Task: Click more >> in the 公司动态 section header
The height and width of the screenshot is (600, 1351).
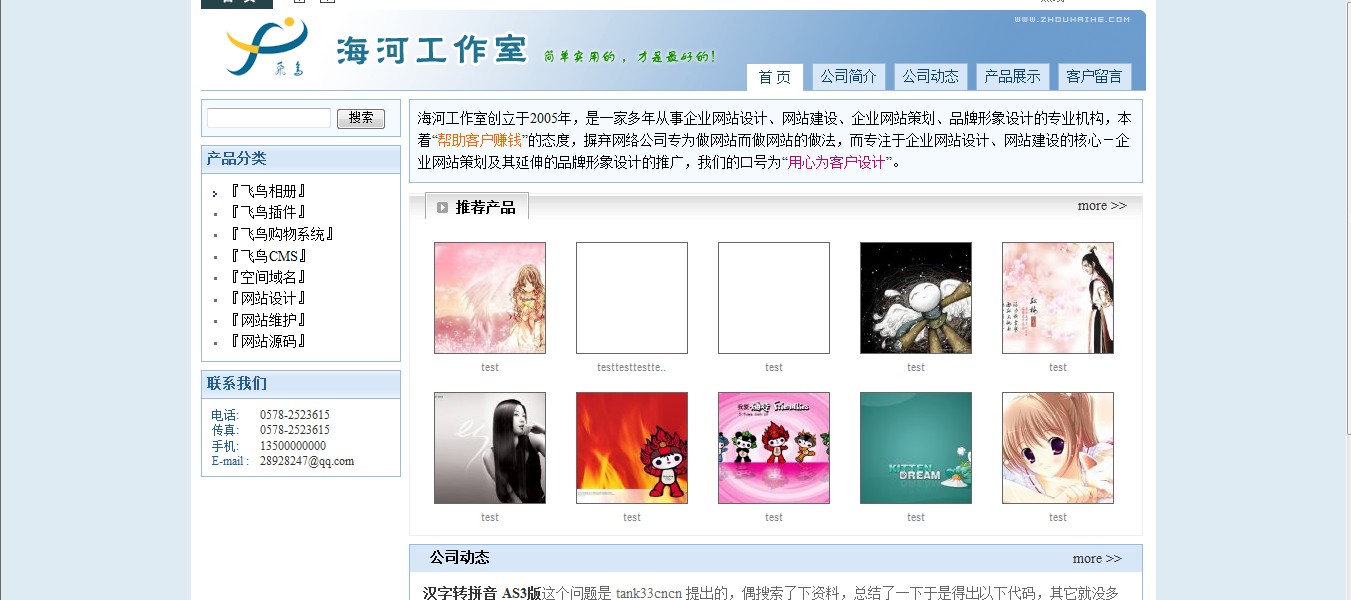Action: 1097,559
